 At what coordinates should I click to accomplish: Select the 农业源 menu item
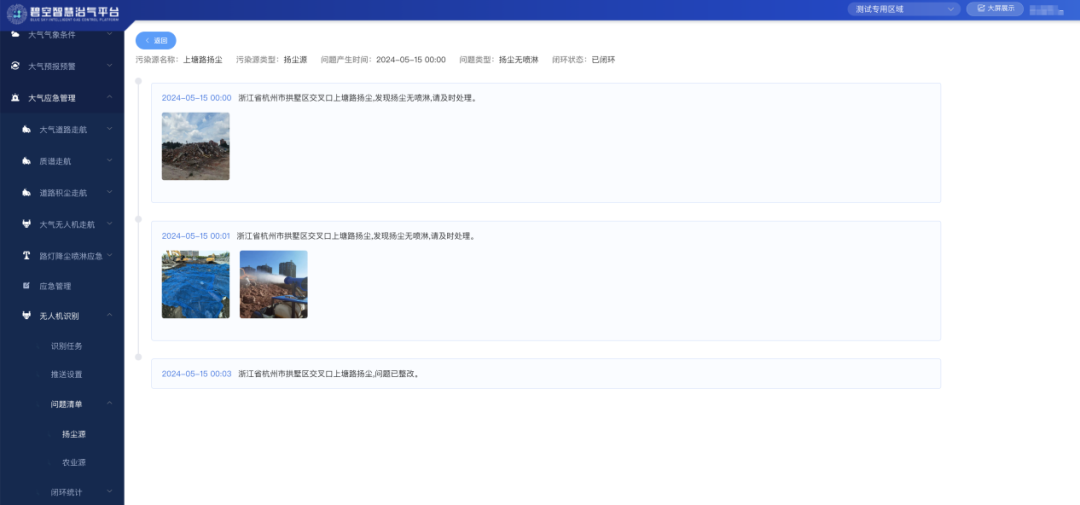(x=74, y=463)
